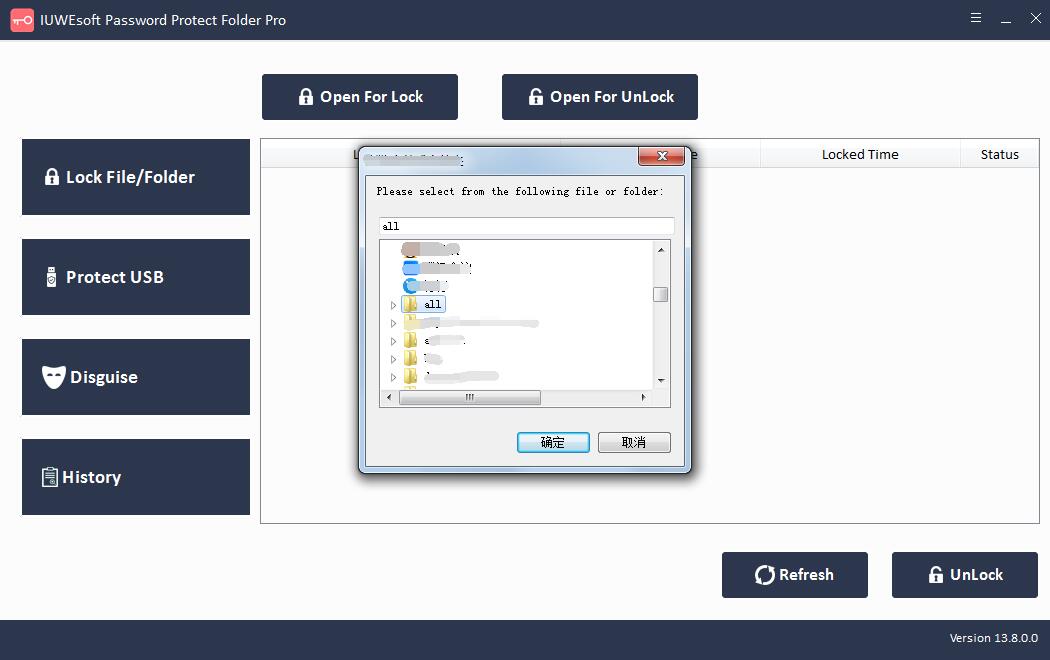1050x660 pixels.
Task: Click the yellow folder icon next to 'all'
Action: [x=410, y=305]
